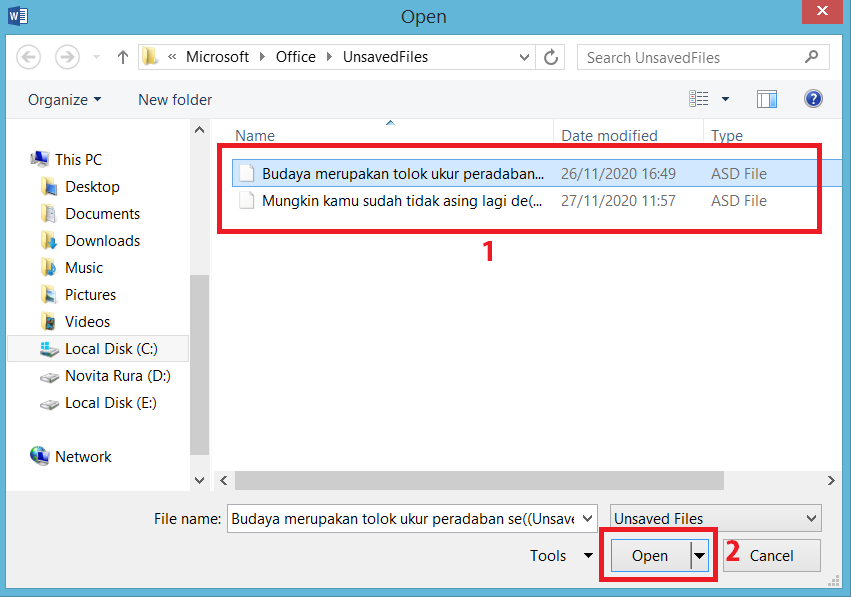This screenshot has height=597, width=851.
Task: Change the view with the view icon
Action: (698, 99)
